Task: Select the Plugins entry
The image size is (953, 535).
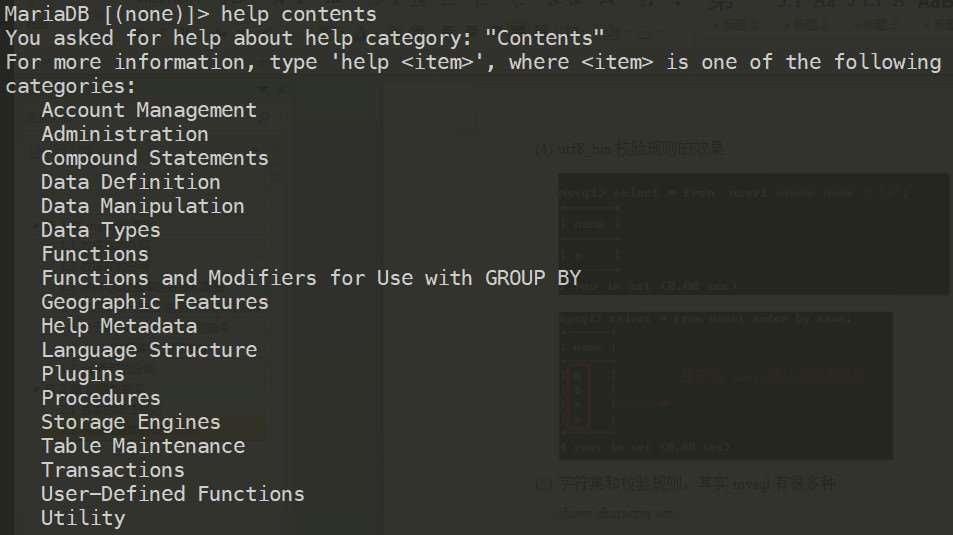Action: click(83, 374)
